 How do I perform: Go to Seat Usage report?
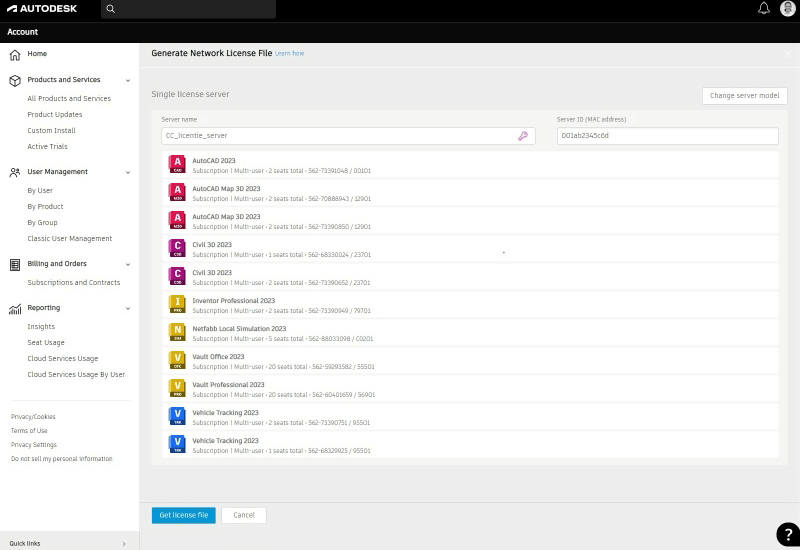click(48, 343)
